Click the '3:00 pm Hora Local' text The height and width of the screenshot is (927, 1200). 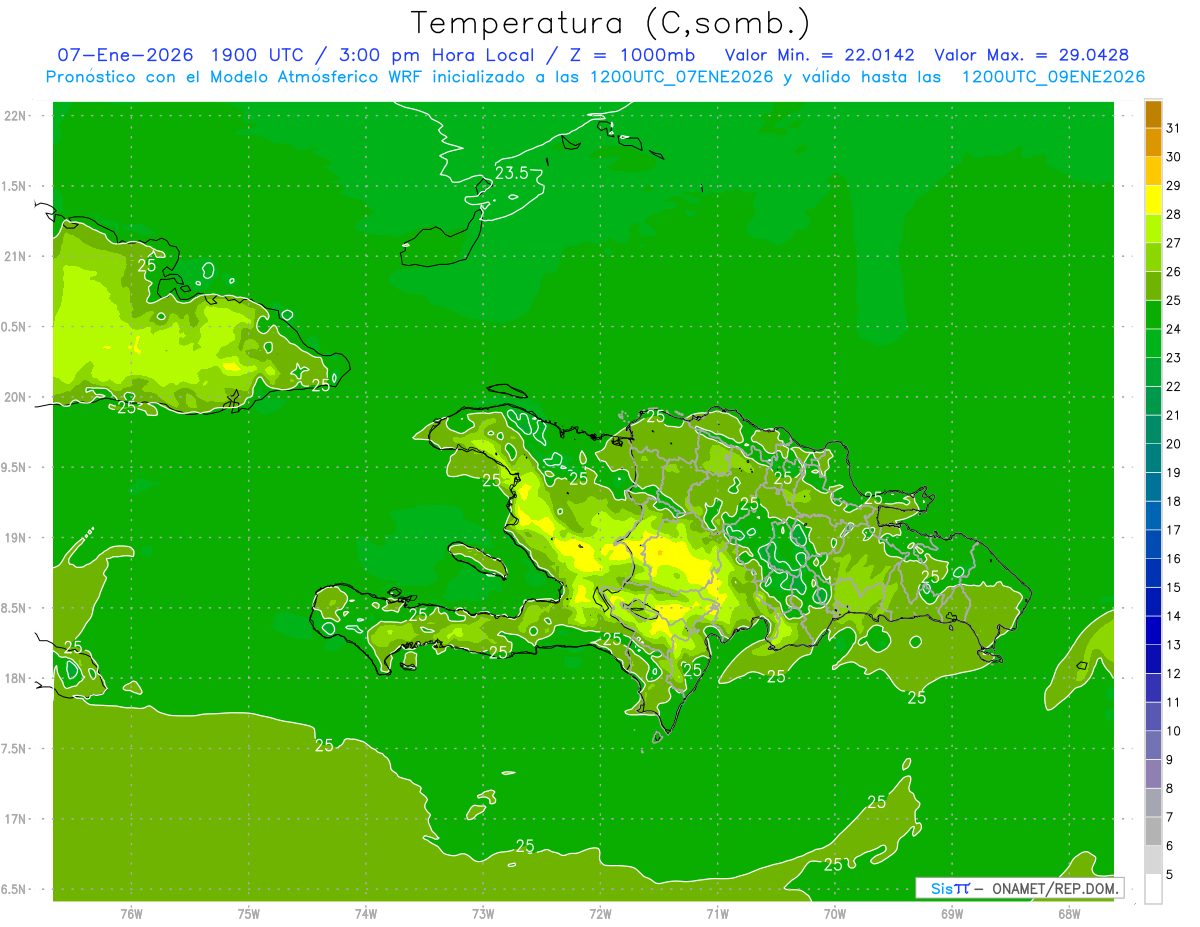click(x=435, y=55)
